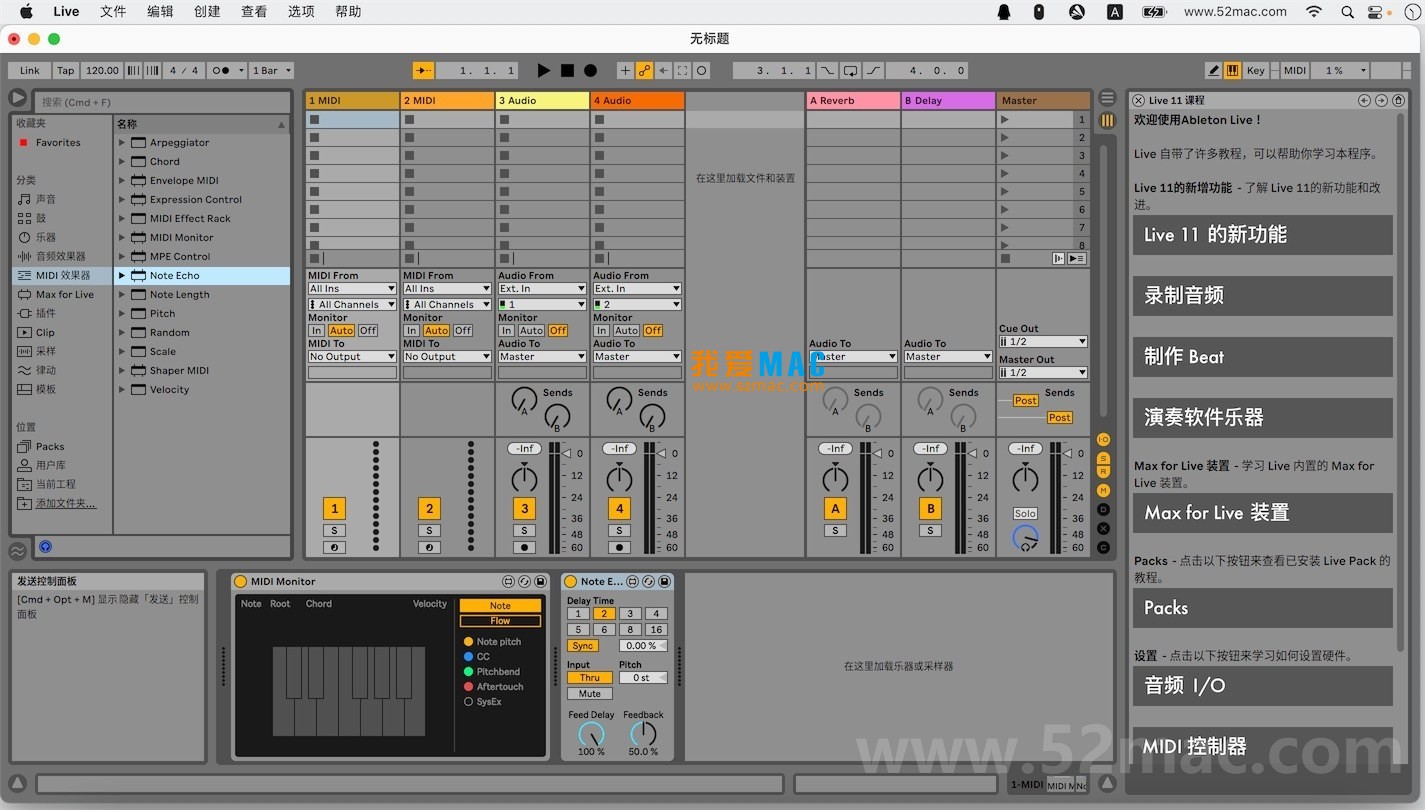Toggle the first Post send button on Master

point(1026,400)
